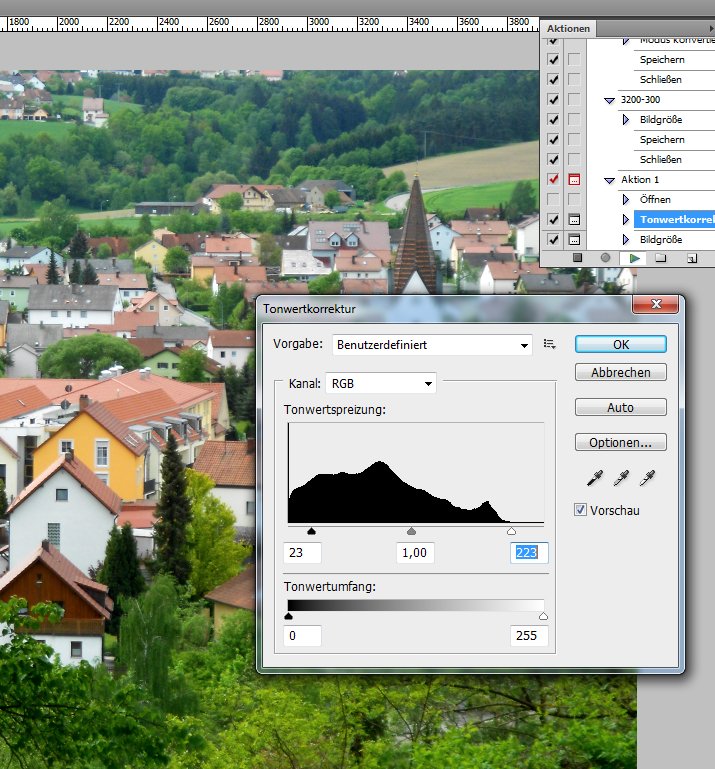Open the Optionen... dialog
The height and width of the screenshot is (769, 715).
click(621, 442)
